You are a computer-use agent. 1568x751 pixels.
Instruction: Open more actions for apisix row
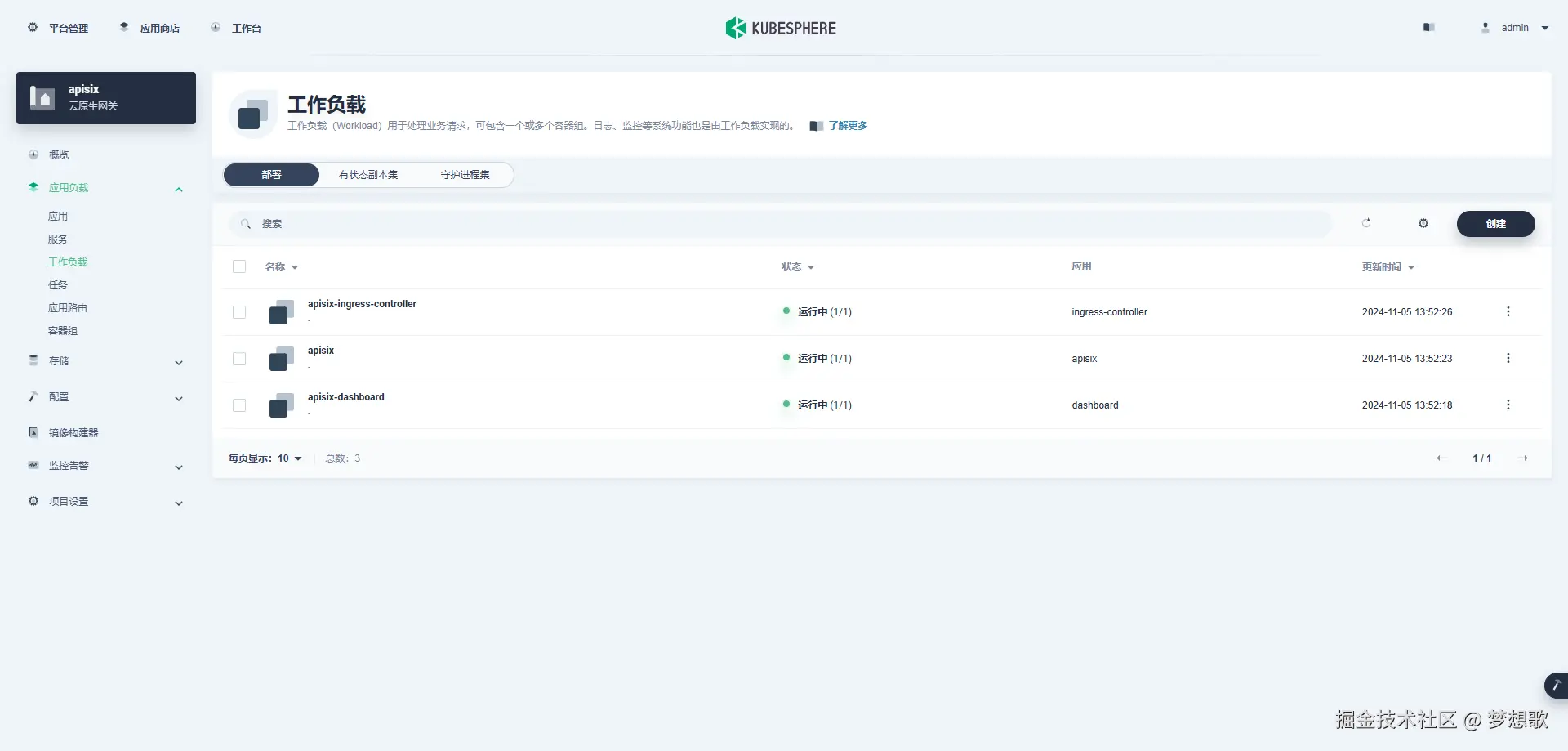click(1508, 358)
